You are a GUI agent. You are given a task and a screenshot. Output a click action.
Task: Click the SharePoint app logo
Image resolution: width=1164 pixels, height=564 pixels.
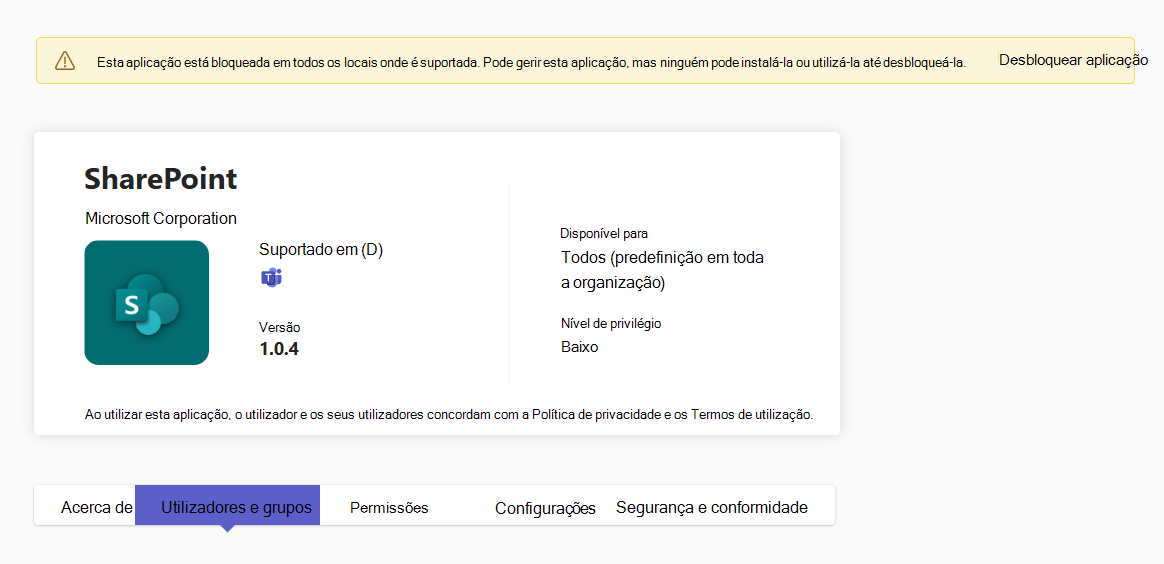click(147, 303)
